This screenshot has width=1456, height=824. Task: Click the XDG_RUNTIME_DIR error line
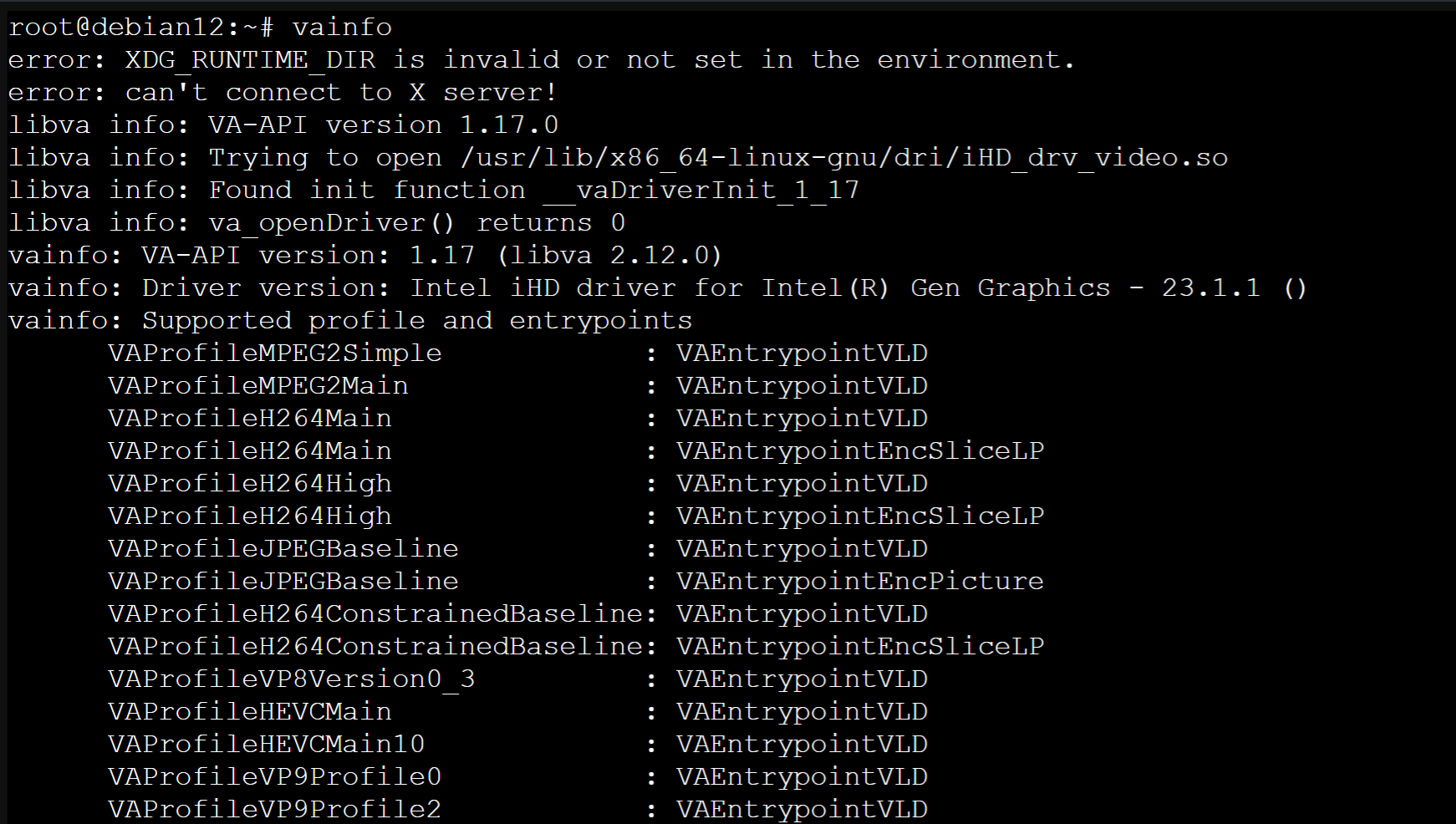tap(541, 60)
